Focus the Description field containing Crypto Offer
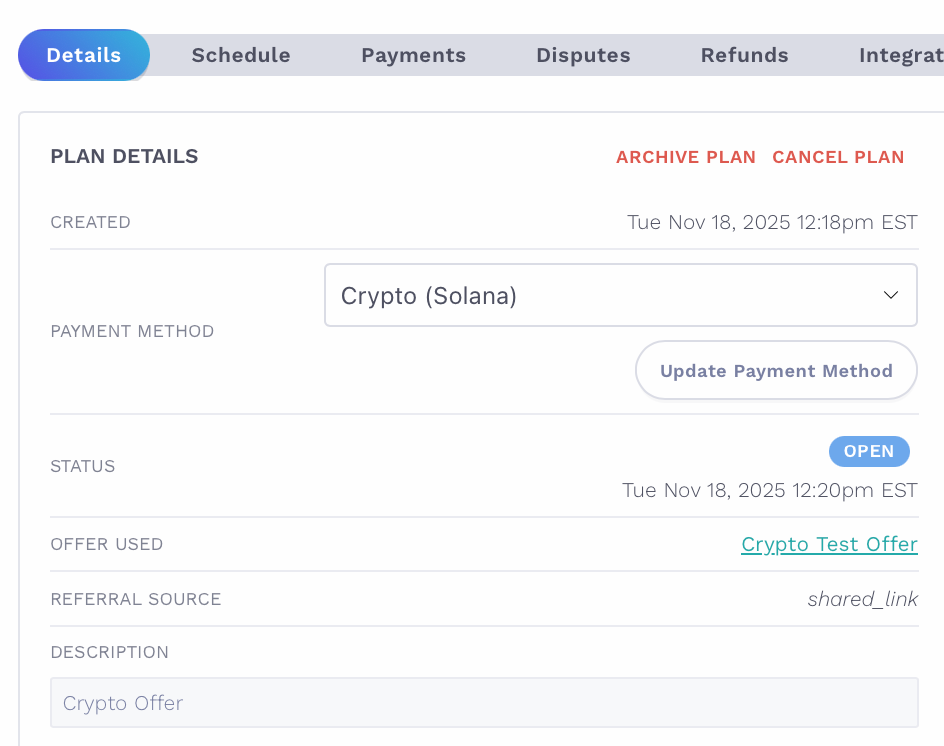 484,703
